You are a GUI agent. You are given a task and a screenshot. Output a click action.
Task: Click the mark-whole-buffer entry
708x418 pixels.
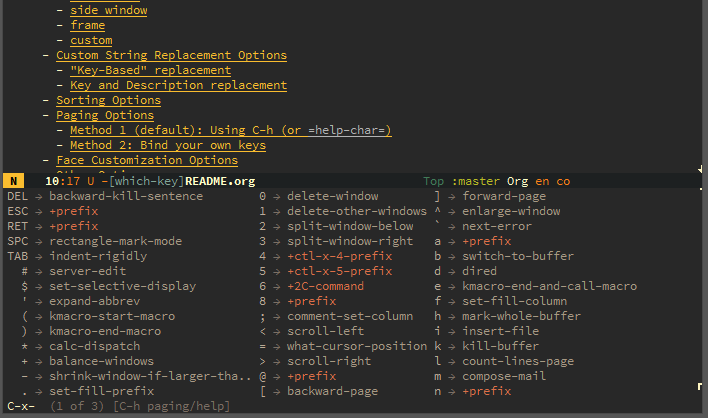521,316
